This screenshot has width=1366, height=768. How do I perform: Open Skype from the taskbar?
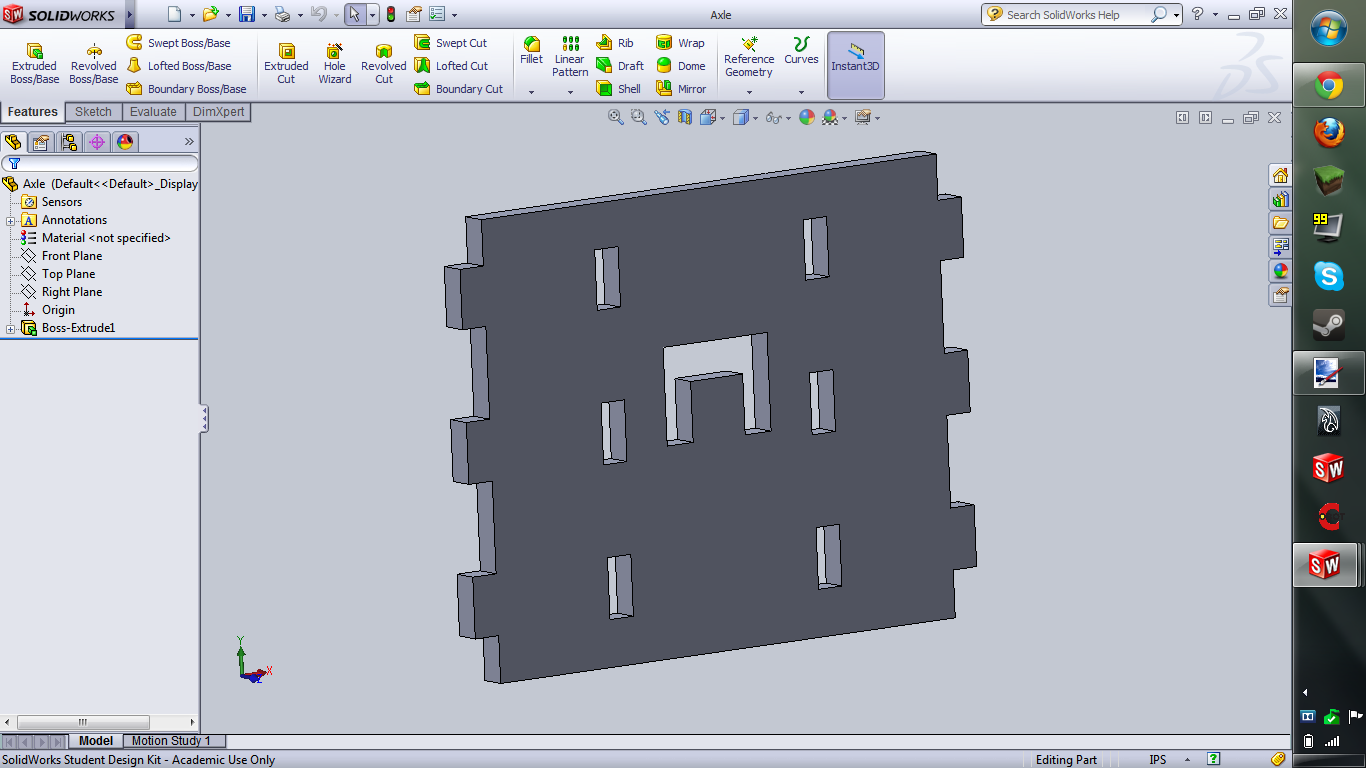[x=1329, y=276]
